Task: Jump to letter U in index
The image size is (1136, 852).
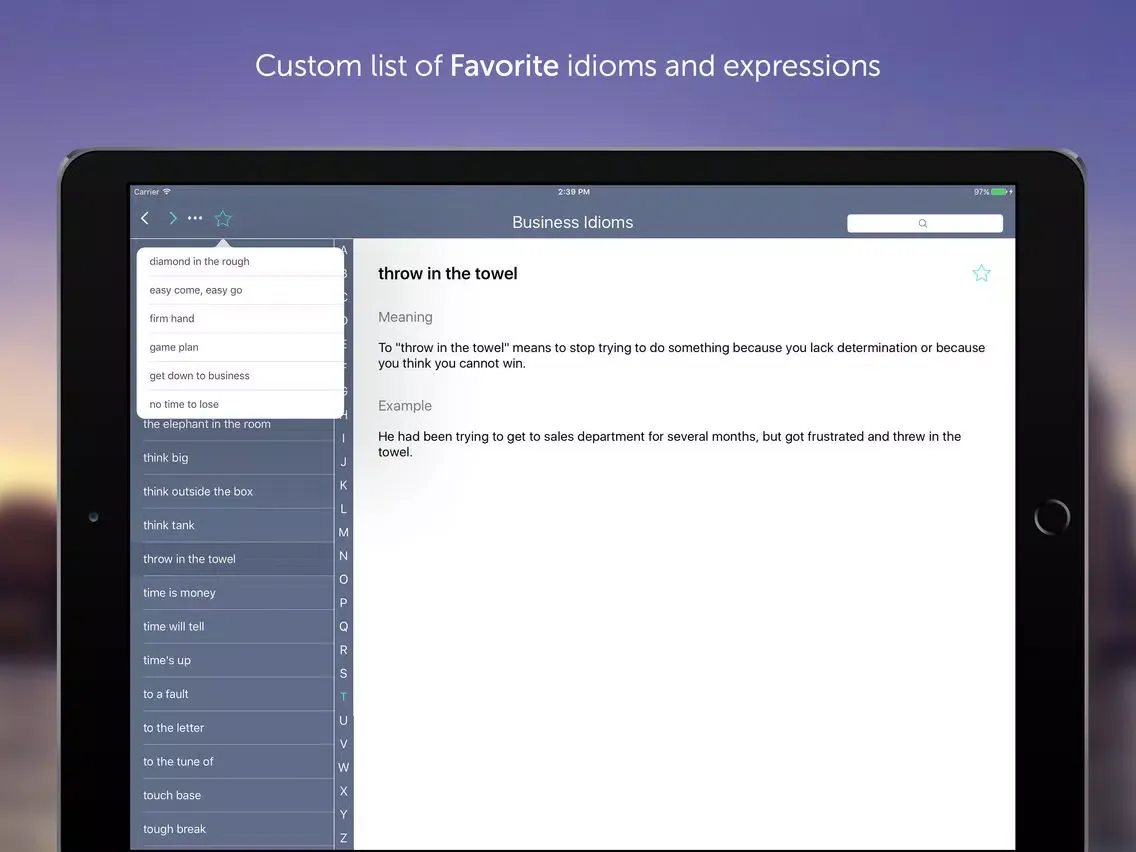Action: pyautogui.click(x=343, y=720)
